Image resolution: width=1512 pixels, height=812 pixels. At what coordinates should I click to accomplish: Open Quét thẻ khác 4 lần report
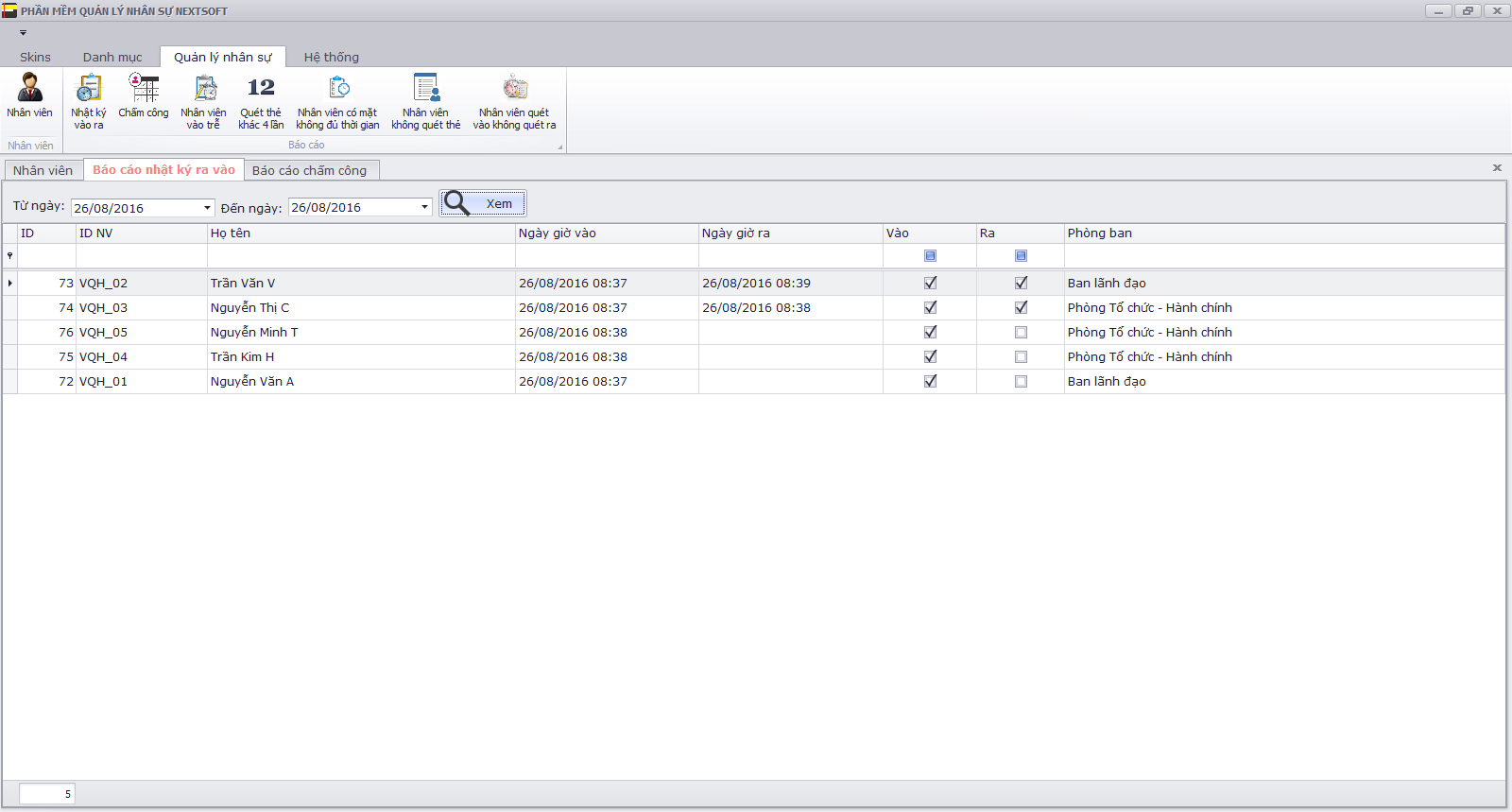click(261, 98)
